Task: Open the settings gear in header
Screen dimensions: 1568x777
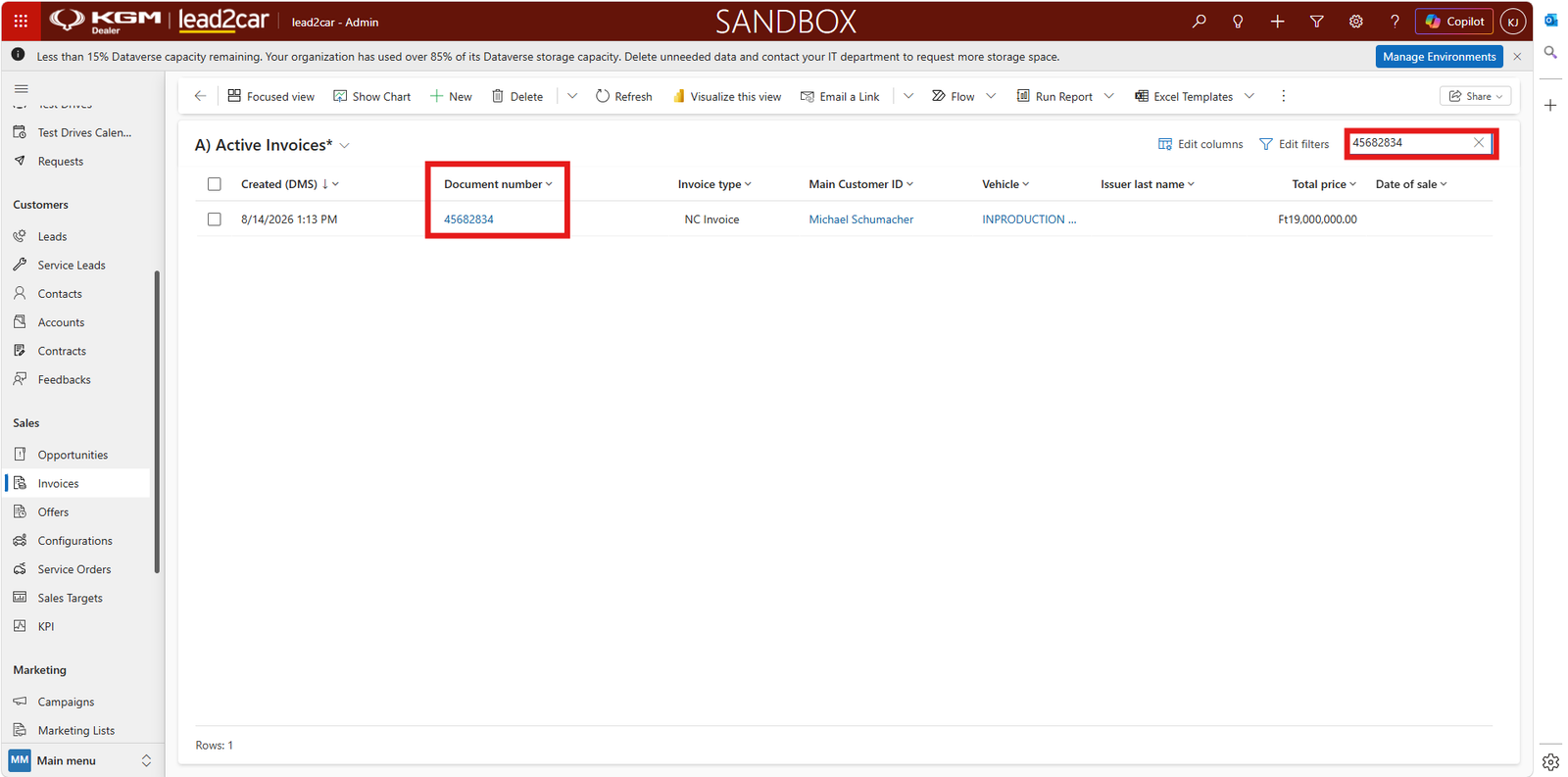Action: [1355, 21]
